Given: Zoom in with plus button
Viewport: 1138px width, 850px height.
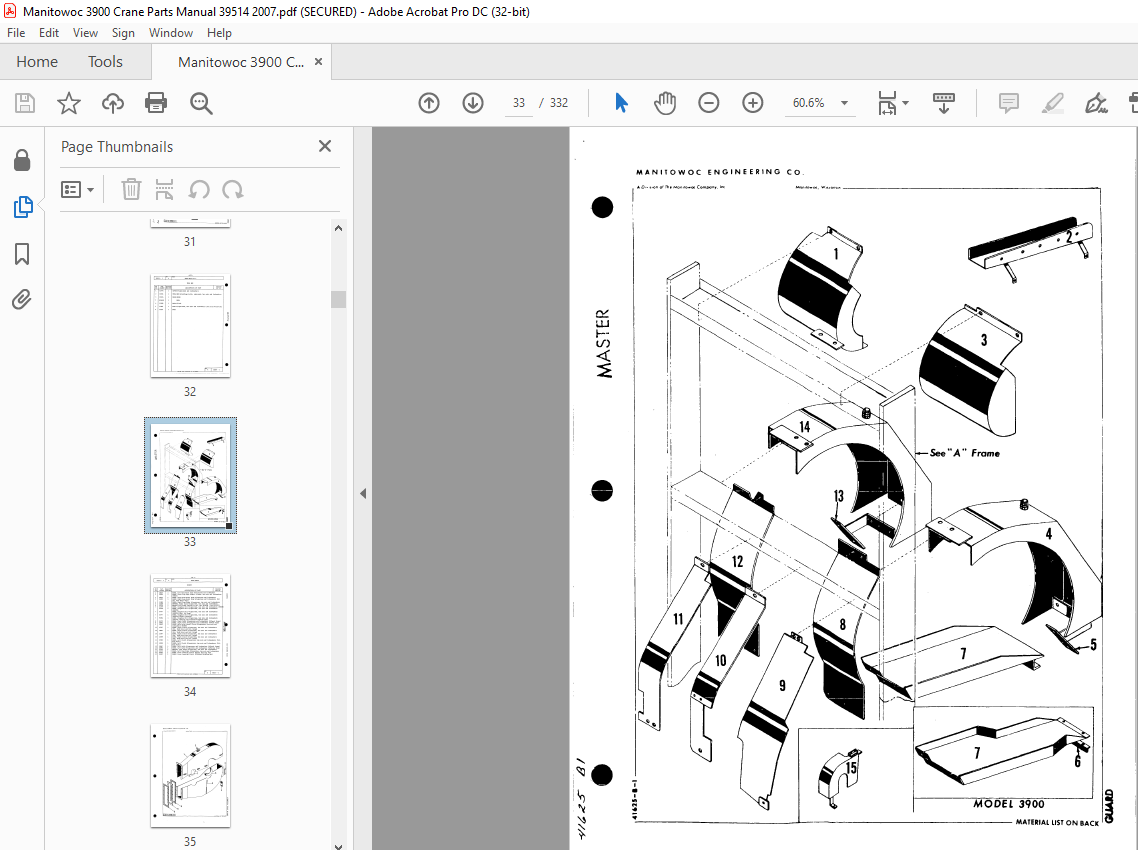Looking at the screenshot, I should coord(753,103).
